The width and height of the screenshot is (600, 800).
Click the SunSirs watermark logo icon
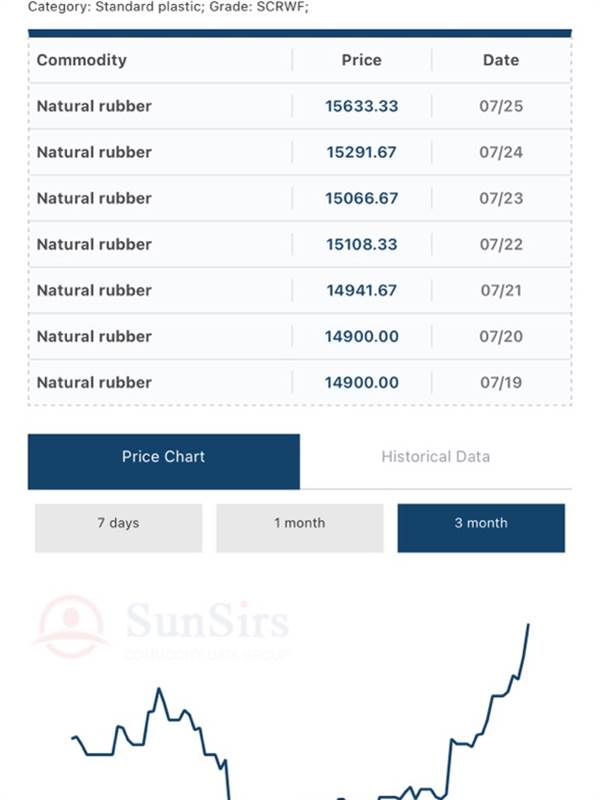pyautogui.click(x=70, y=627)
